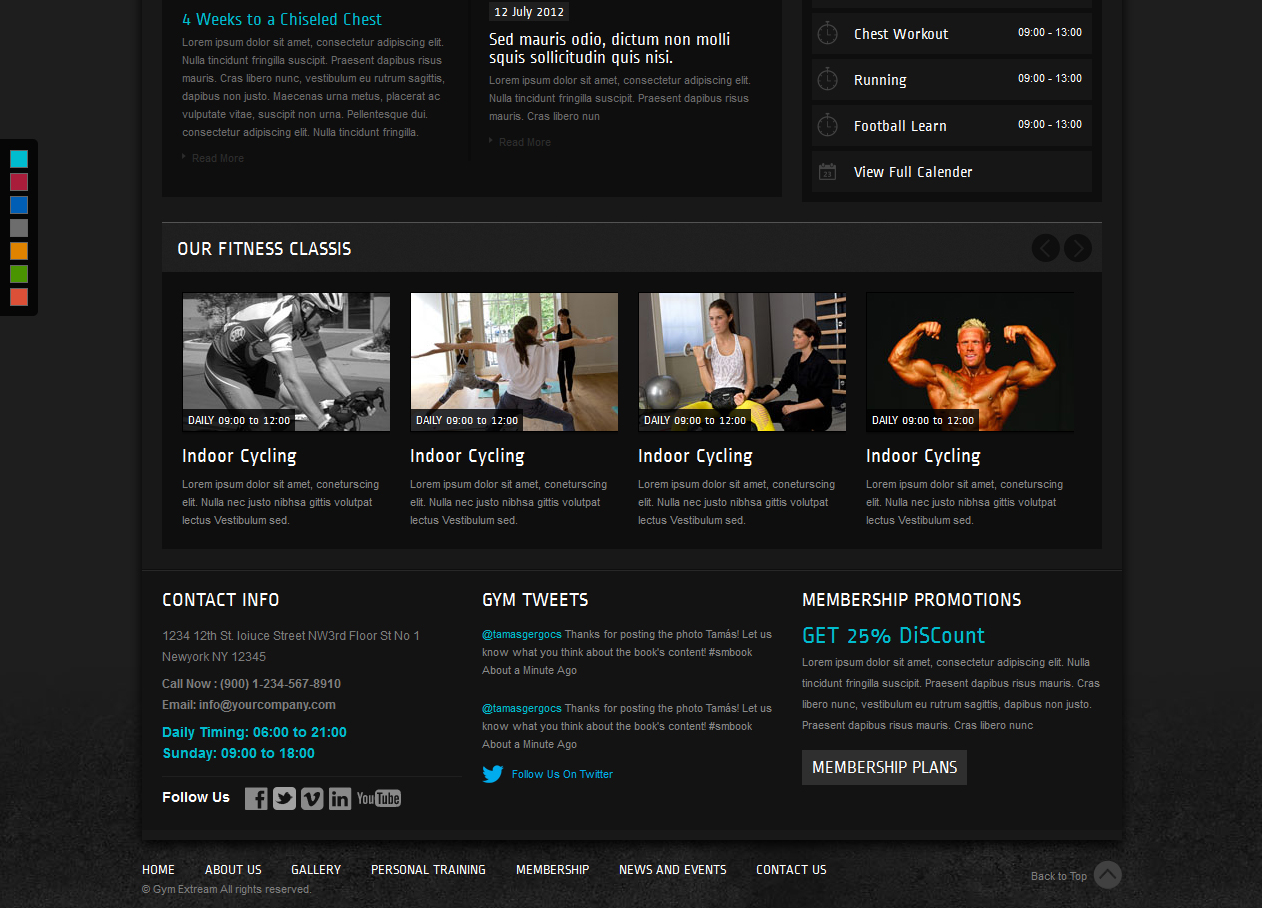The image size is (1262, 908).
Task: Pick the green theme color swatch
Action: (x=19, y=274)
